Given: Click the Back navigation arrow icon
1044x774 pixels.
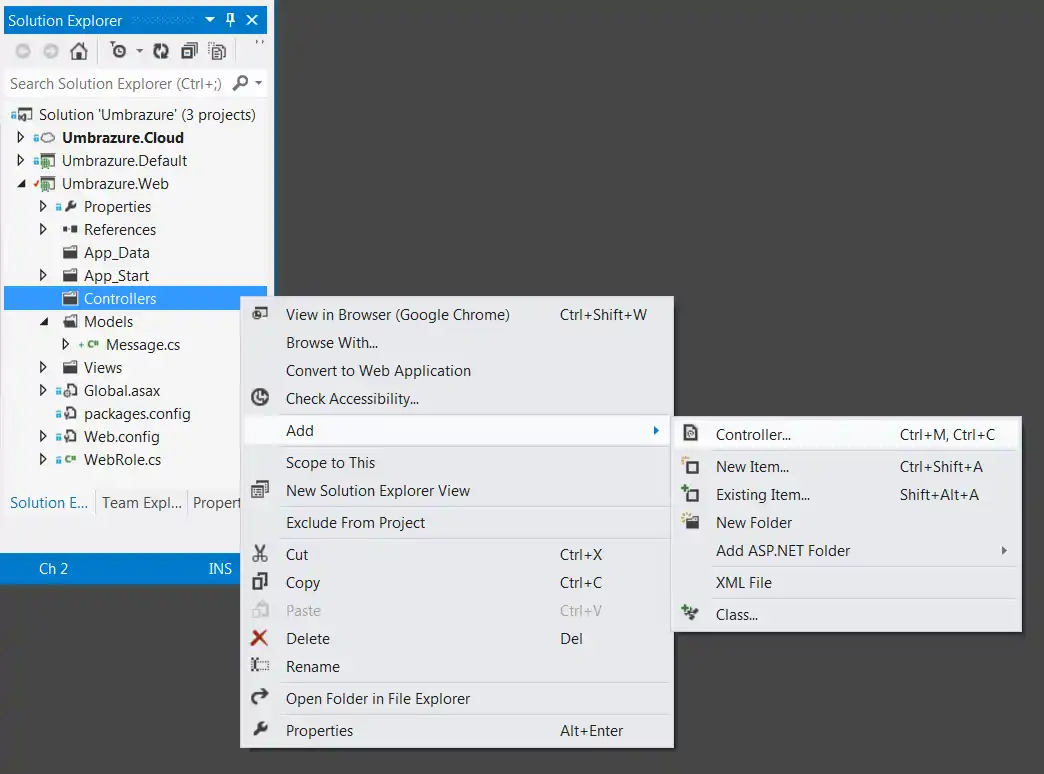Looking at the screenshot, I should point(23,51).
